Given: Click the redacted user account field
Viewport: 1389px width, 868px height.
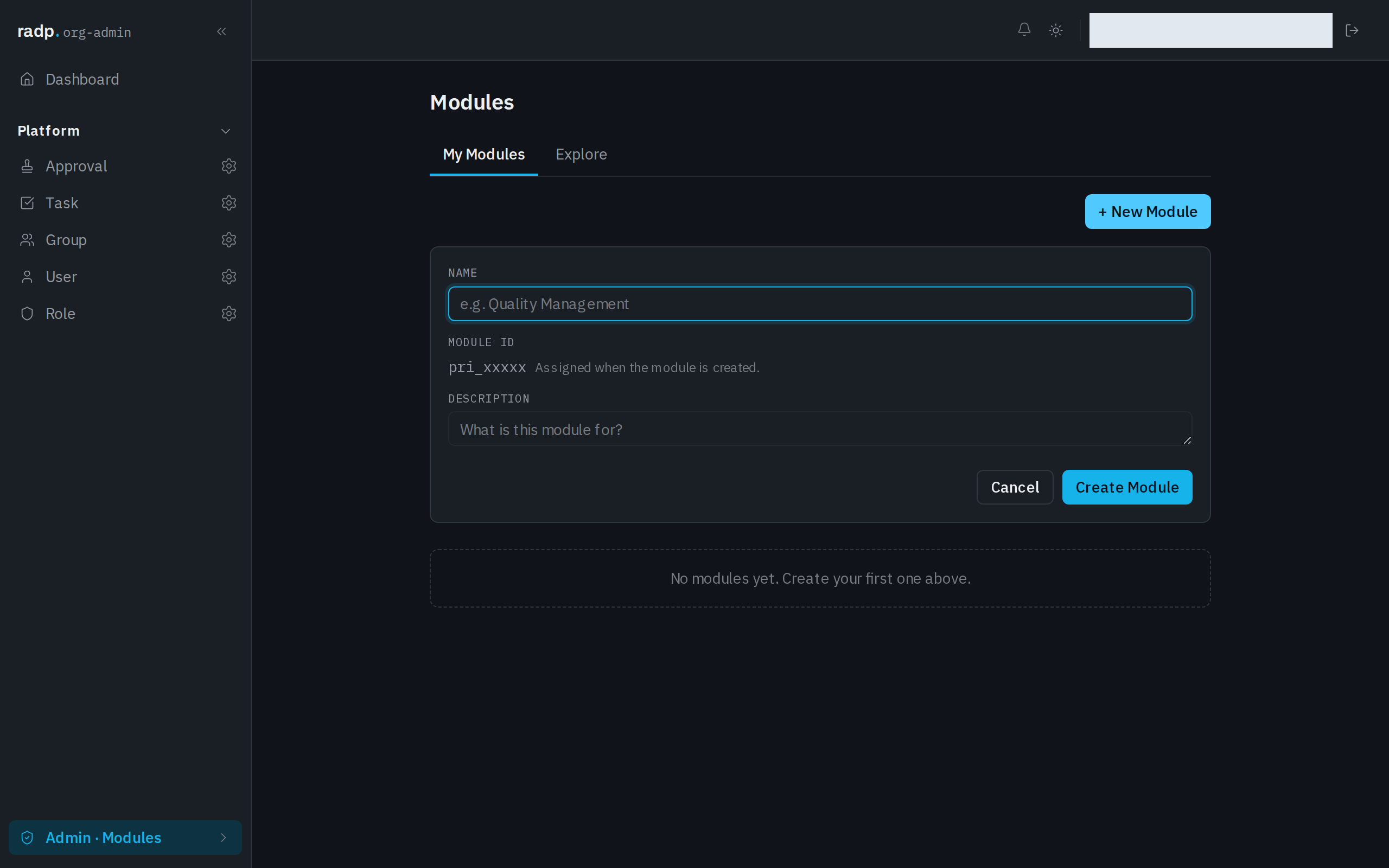Looking at the screenshot, I should tap(1210, 30).
